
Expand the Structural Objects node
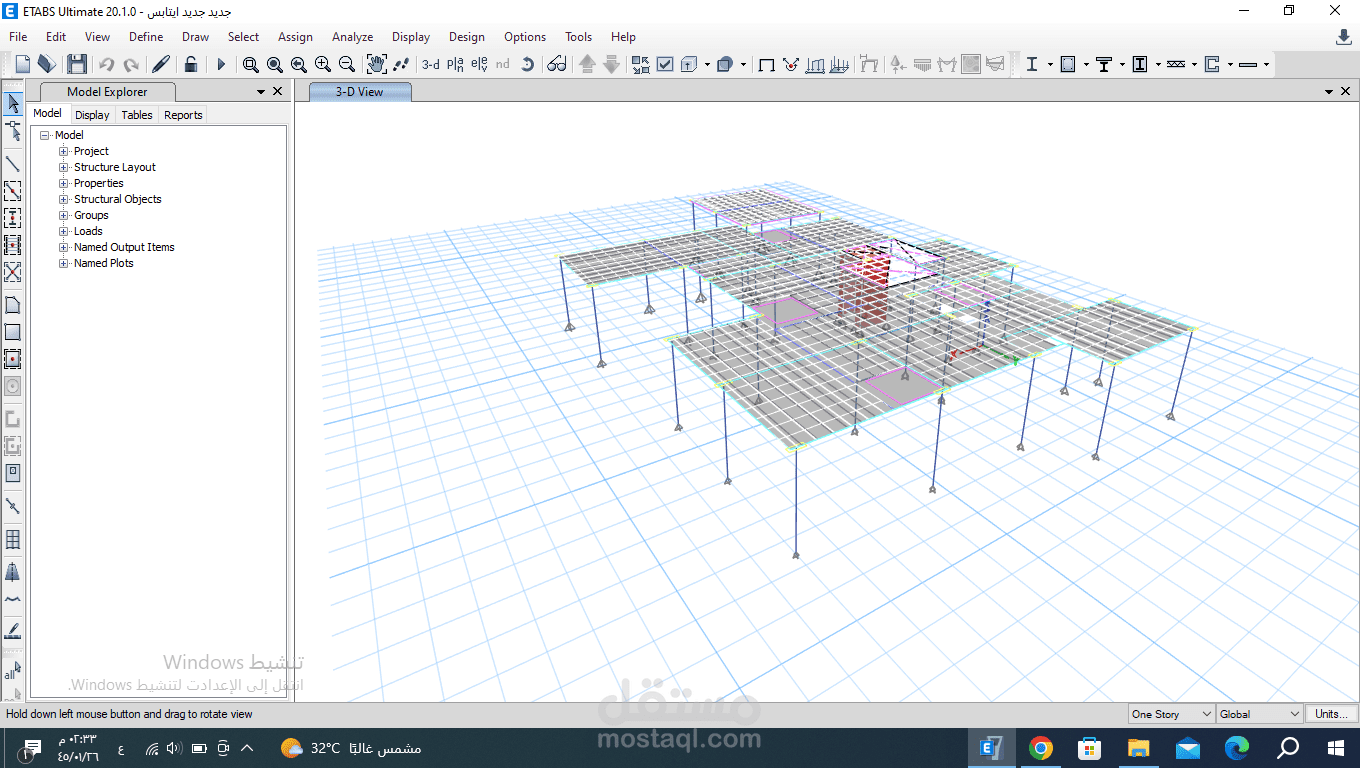pos(64,199)
